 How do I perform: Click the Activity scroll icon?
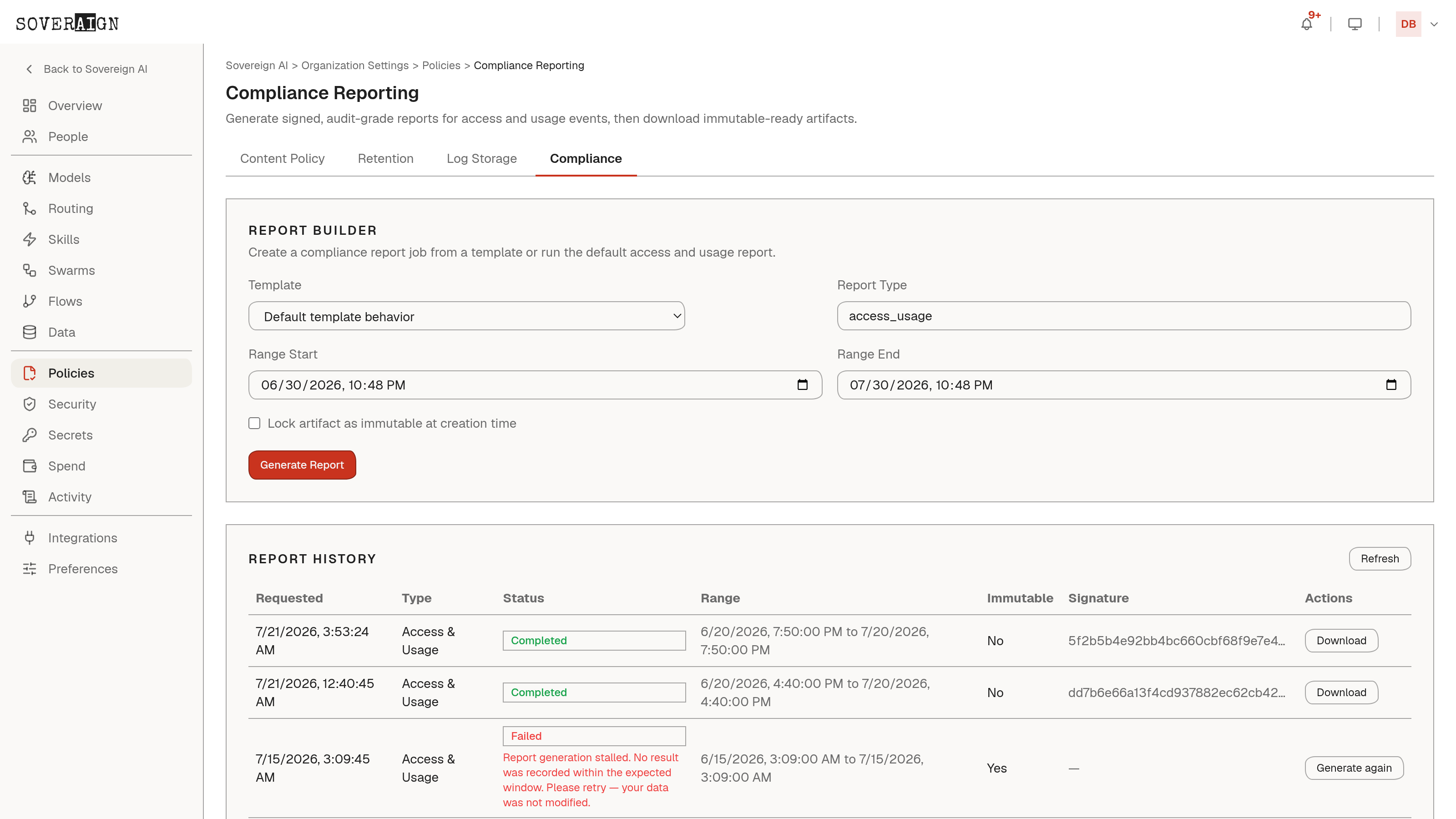point(30,497)
